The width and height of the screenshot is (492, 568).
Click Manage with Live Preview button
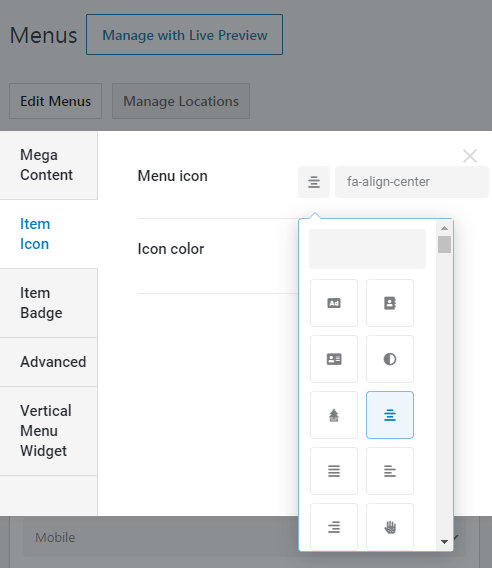(x=184, y=35)
